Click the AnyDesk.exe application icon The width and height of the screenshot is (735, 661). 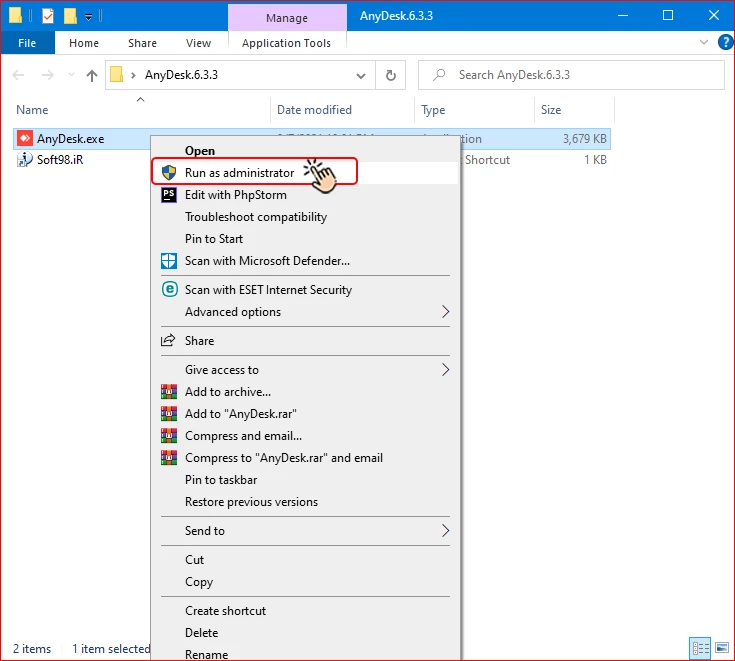24,138
